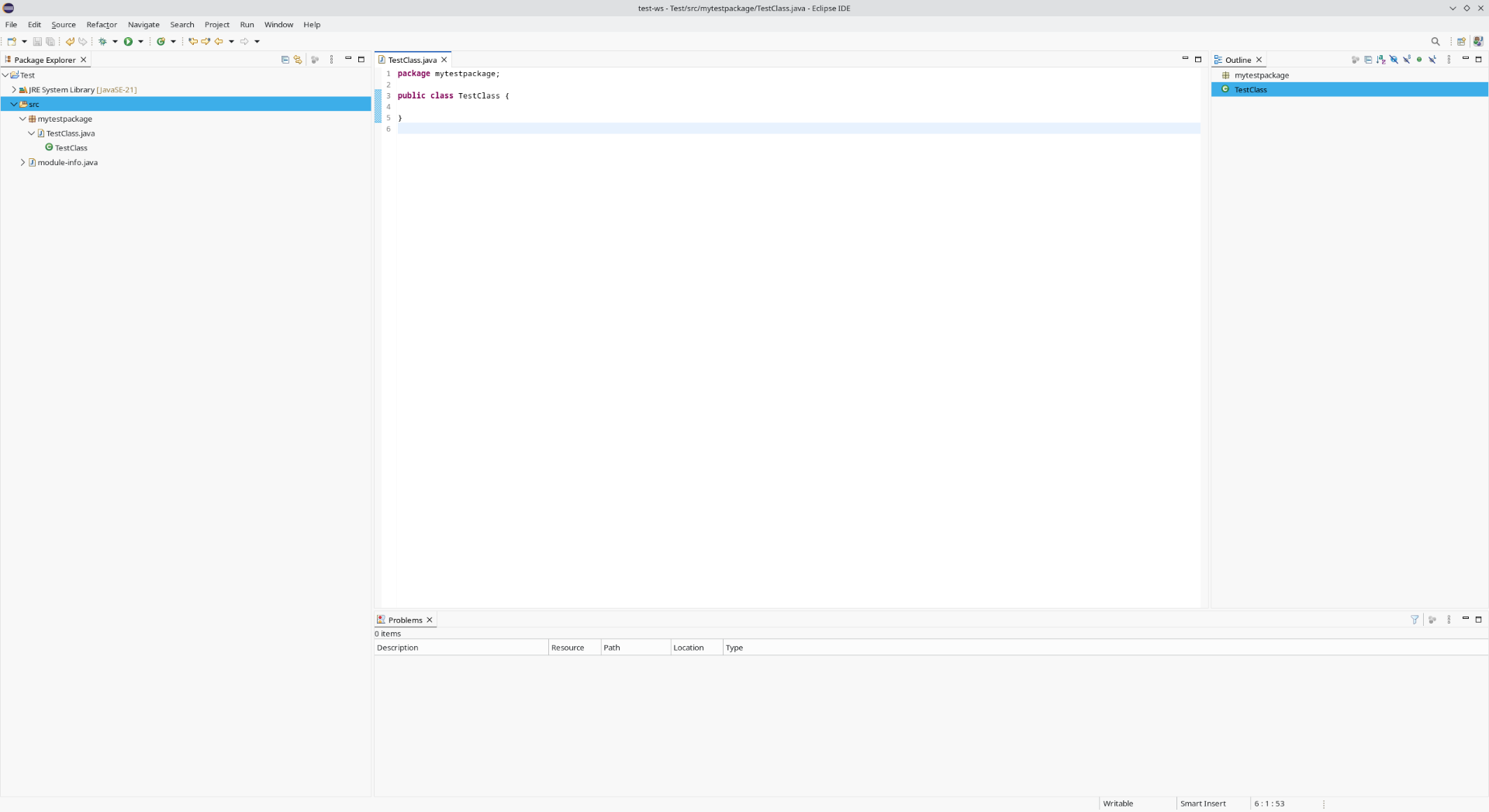Click the New Java Class icon
This screenshot has width=1489, height=812.
click(x=161, y=42)
